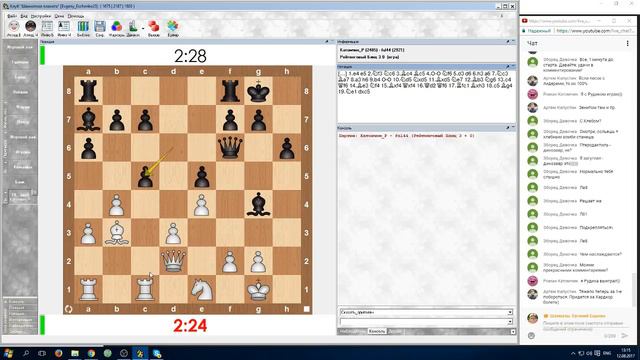The width and height of the screenshot is (640, 360).
Task: Select the white queen on d2
Action: coord(173,261)
